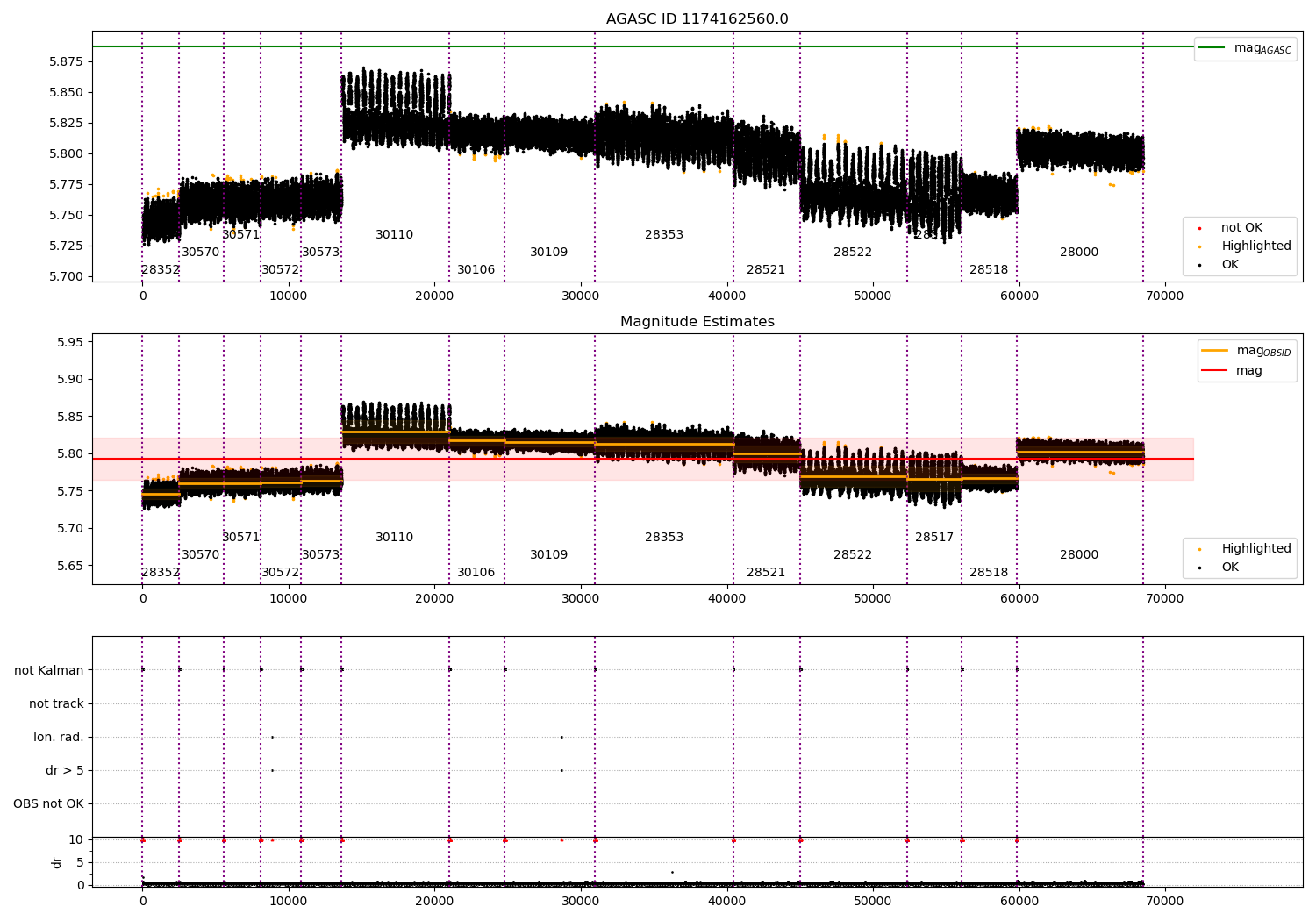The width and height of the screenshot is (1316, 921).
Task: Click obsid label 28352 in Magnitude Estimates plot
Action: click(x=161, y=573)
